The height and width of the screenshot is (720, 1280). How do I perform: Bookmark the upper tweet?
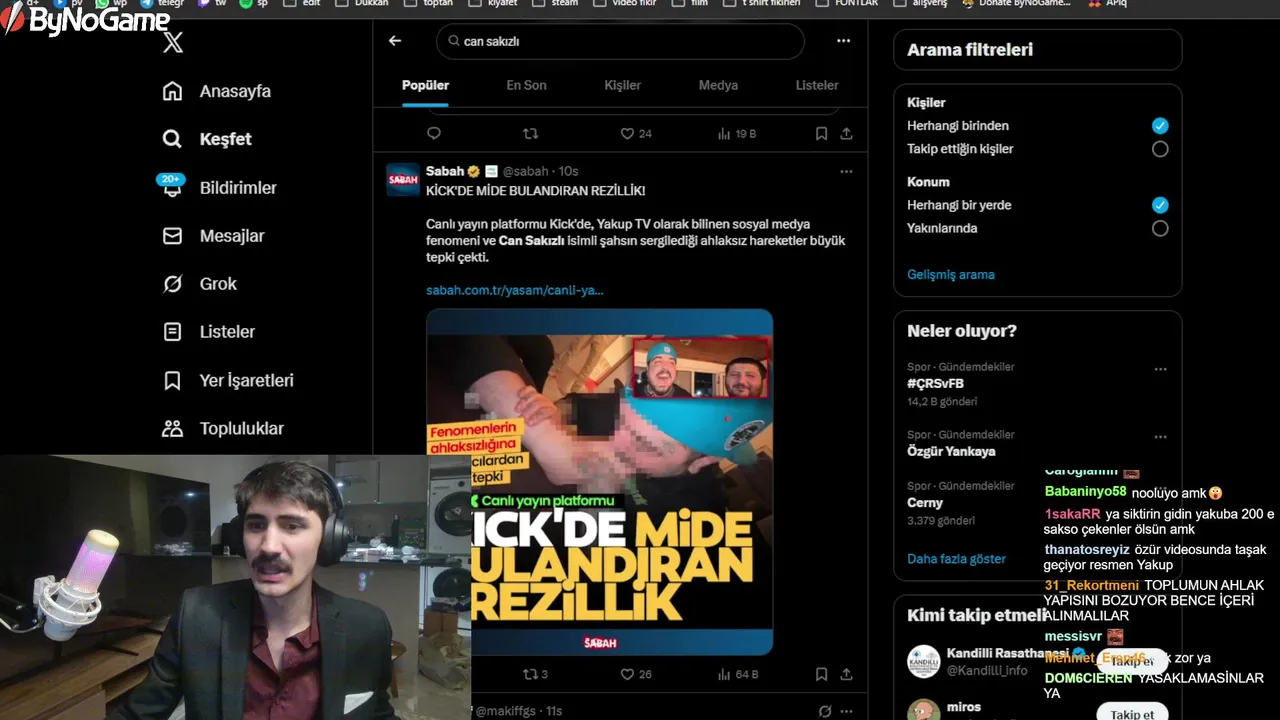tap(821, 133)
